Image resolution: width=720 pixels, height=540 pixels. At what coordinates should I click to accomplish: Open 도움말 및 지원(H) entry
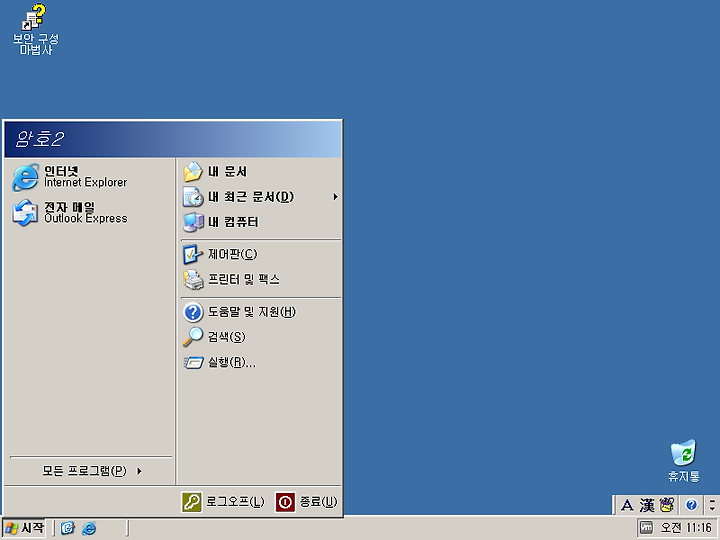[x=261, y=312]
